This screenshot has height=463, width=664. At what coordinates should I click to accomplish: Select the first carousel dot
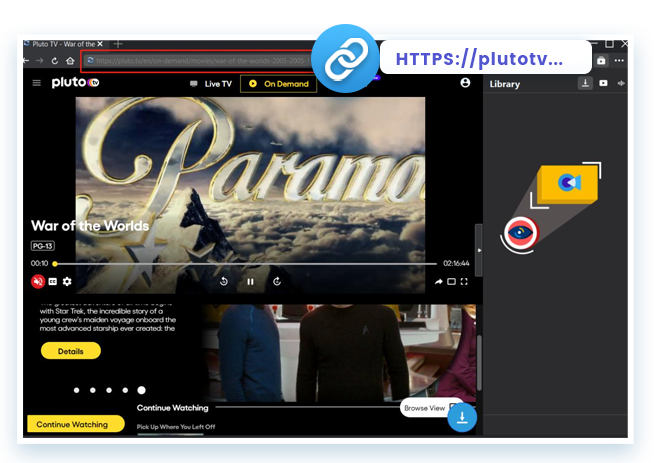point(77,390)
